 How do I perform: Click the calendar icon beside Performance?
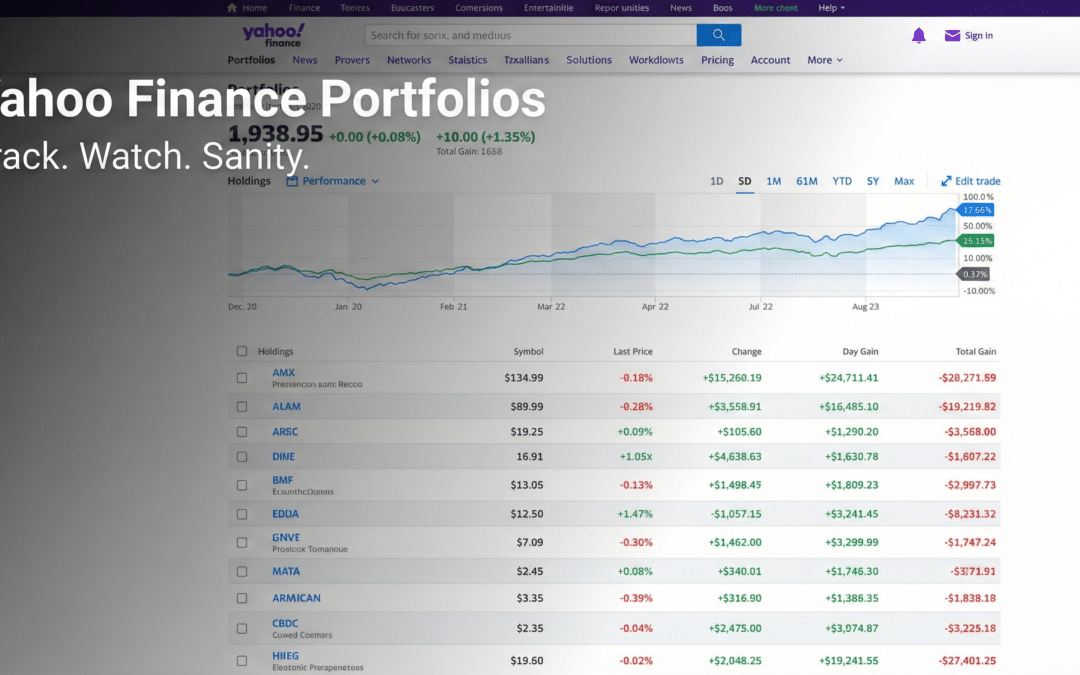pyautogui.click(x=292, y=181)
